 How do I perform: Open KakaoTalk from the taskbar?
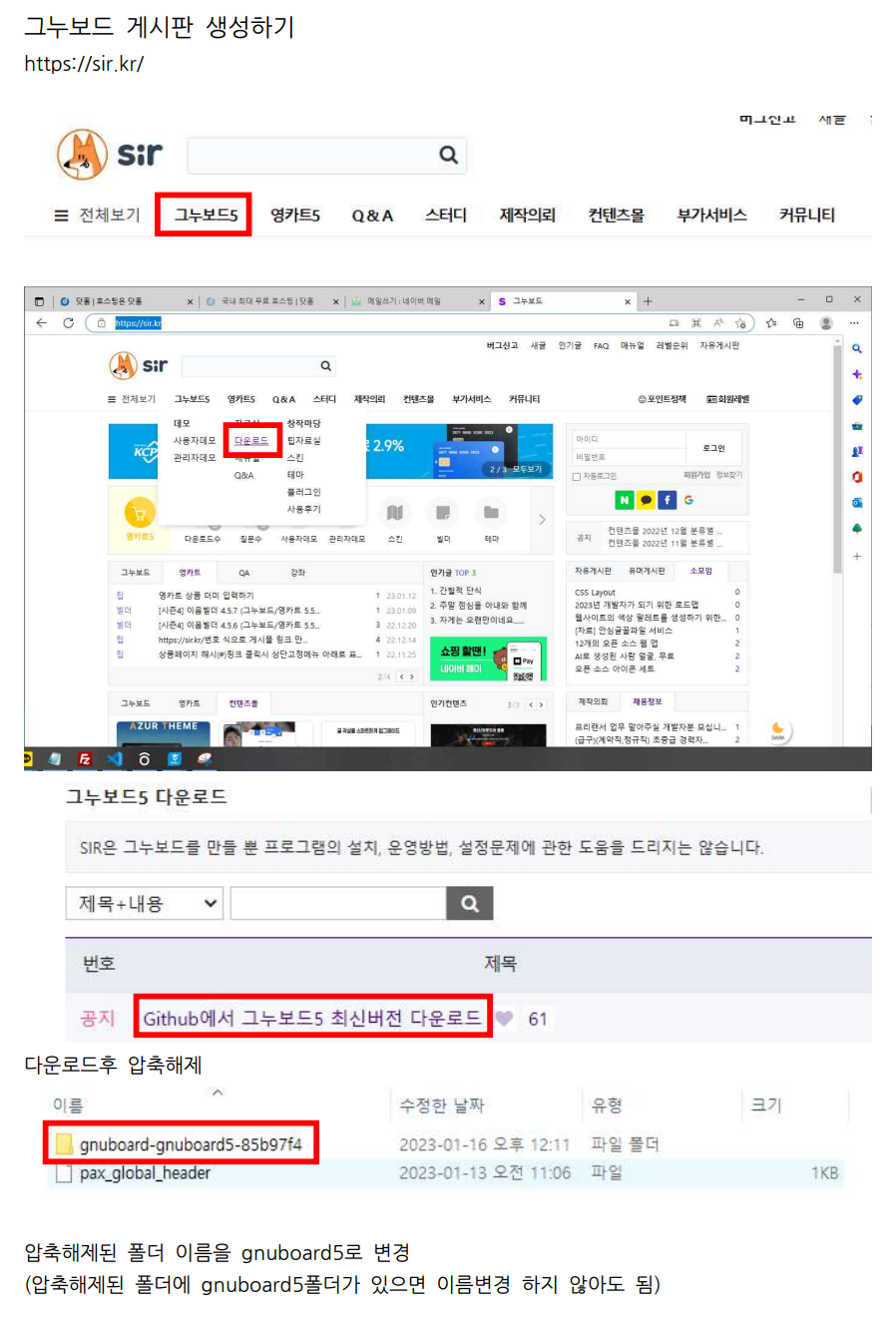tap(27, 759)
